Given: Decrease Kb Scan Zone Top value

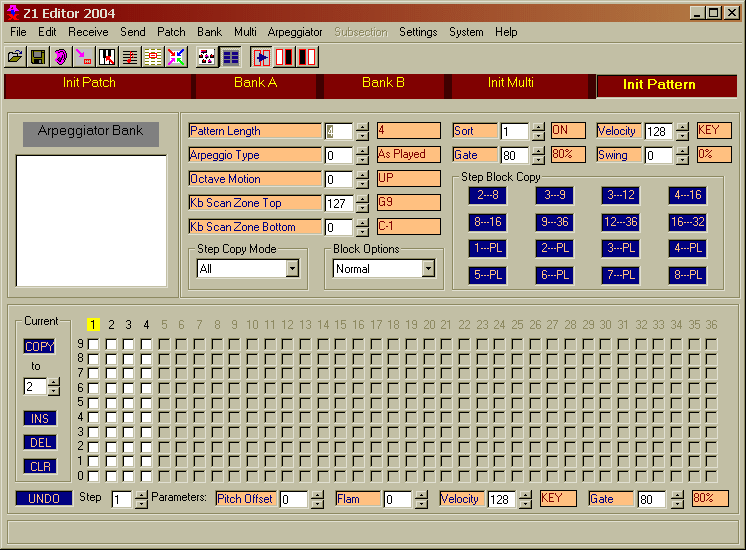Looking at the screenshot, I should pyautogui.click(x=363, y=208).
